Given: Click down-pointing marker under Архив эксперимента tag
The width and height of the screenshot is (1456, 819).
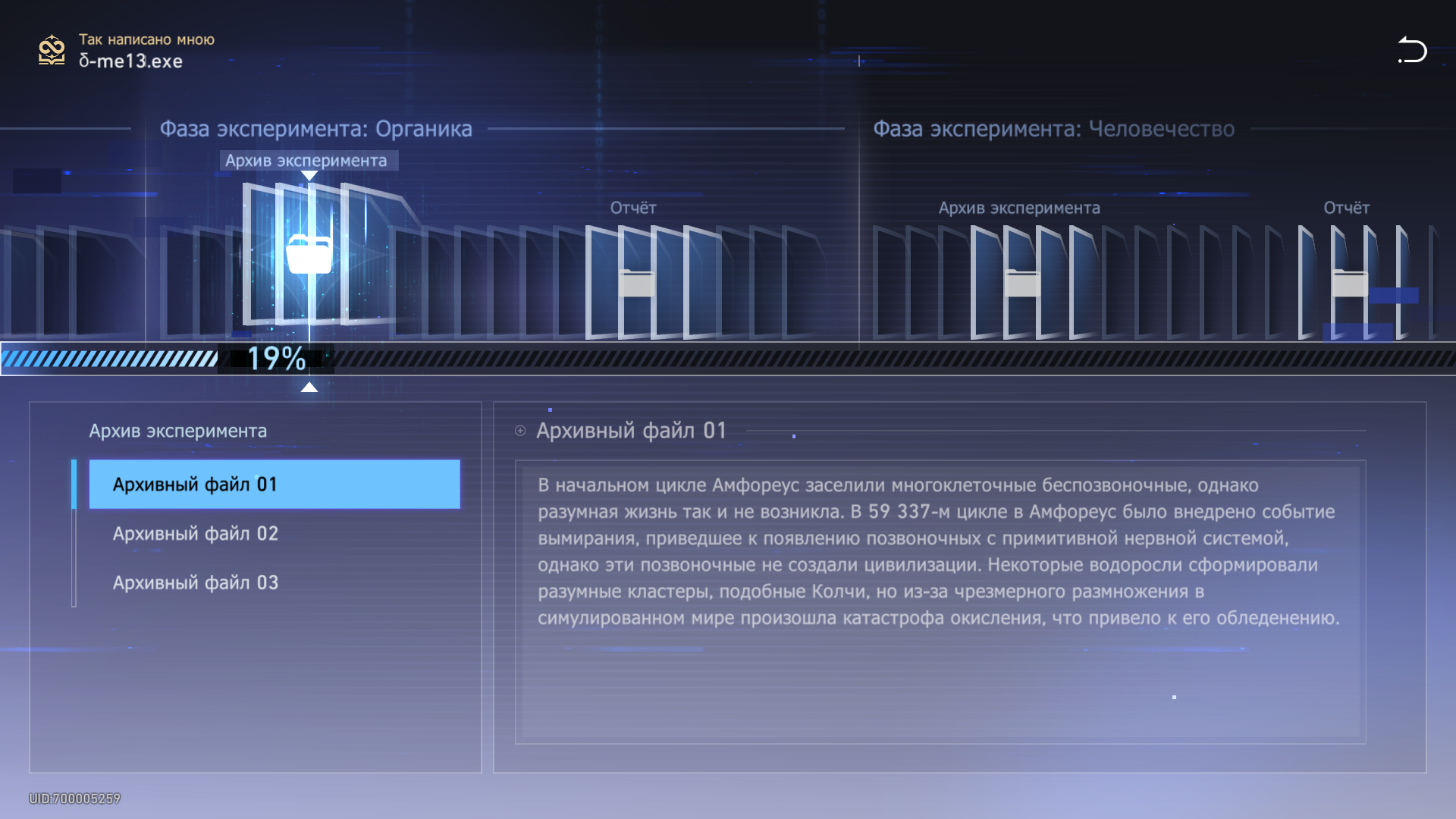Looking at the screenshot, I should pyautogui.click(x=309, y=176).
